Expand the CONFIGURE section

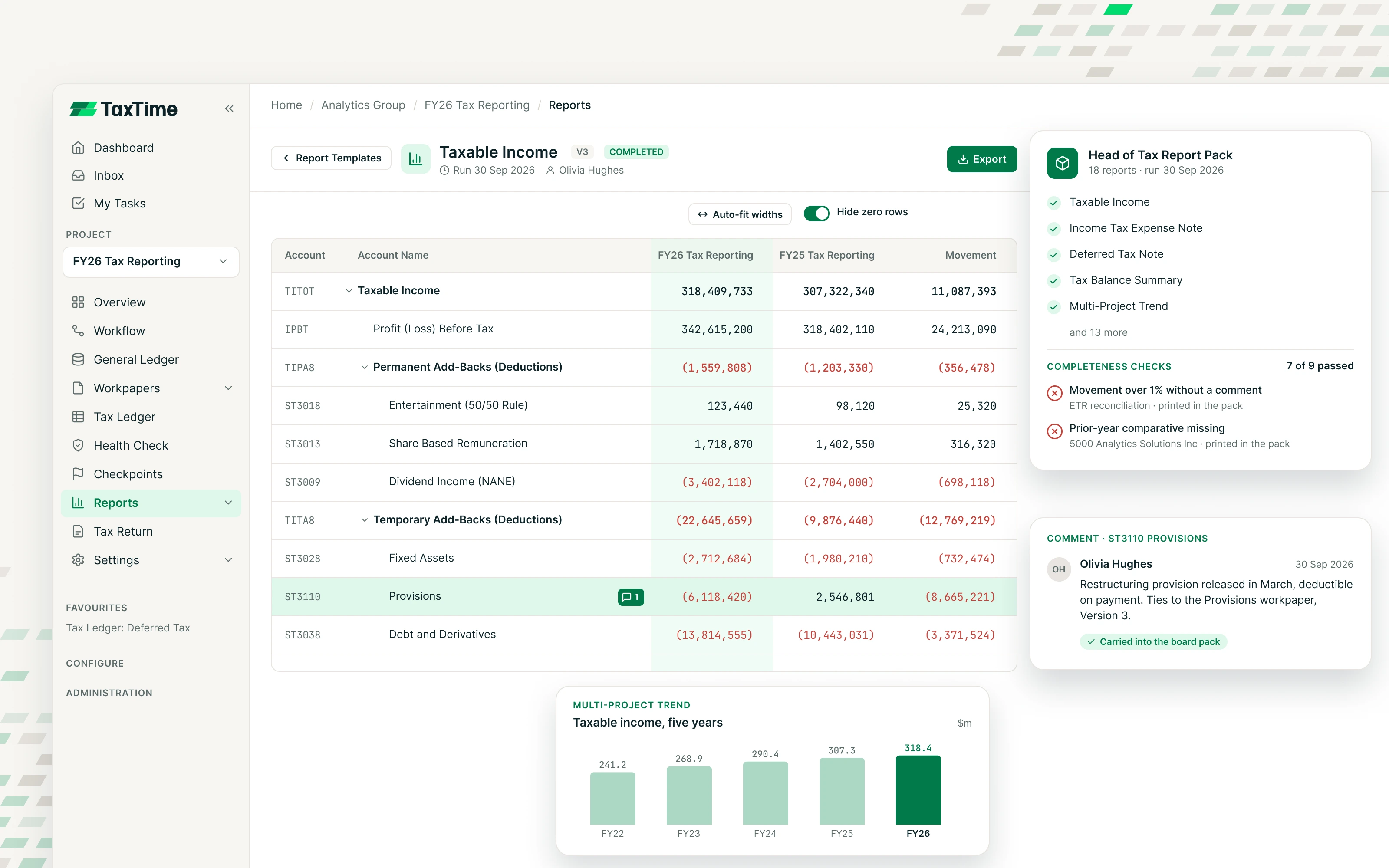click(x=95, y=663)
